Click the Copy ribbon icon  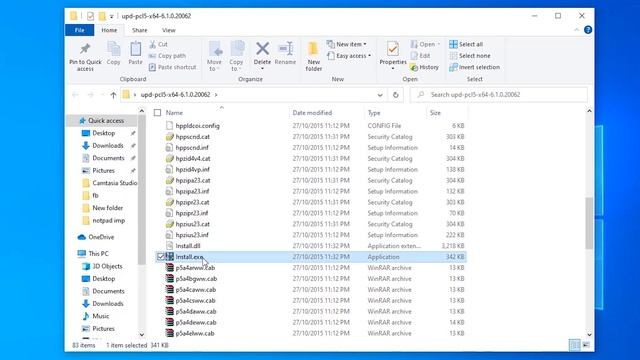[113, 50]
